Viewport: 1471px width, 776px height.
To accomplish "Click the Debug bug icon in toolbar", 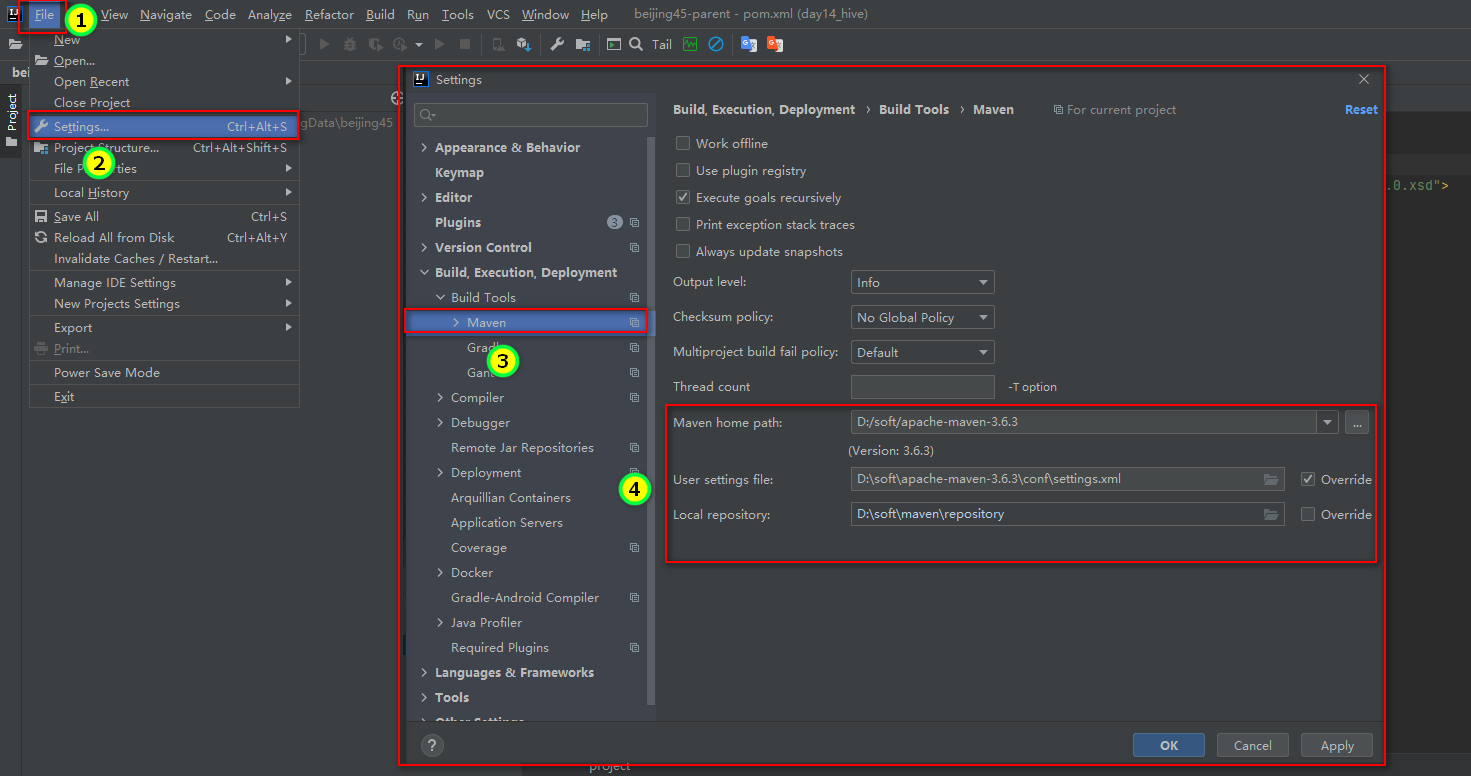I will (350, 44).
